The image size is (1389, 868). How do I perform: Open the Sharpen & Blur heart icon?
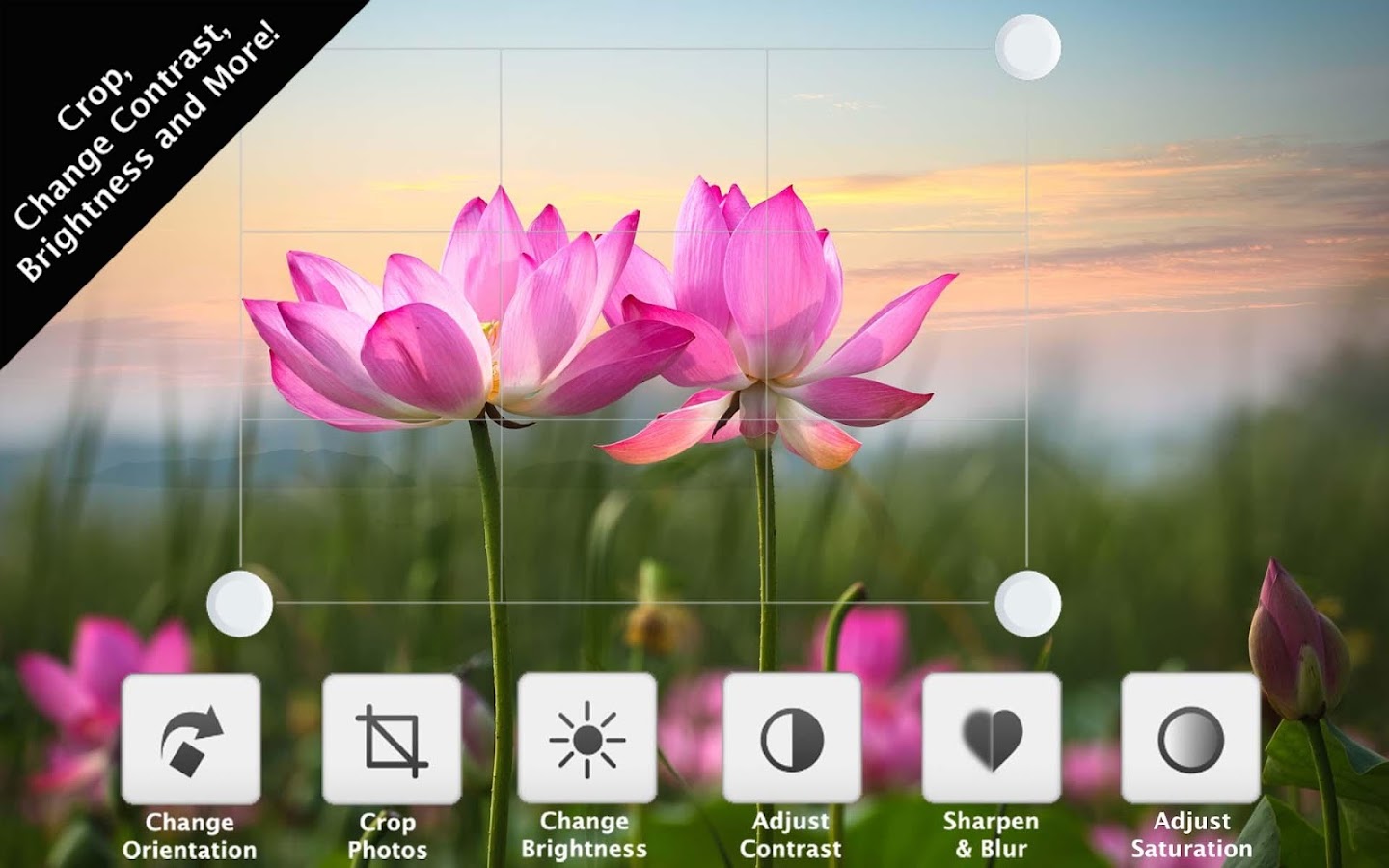point(992,740)
